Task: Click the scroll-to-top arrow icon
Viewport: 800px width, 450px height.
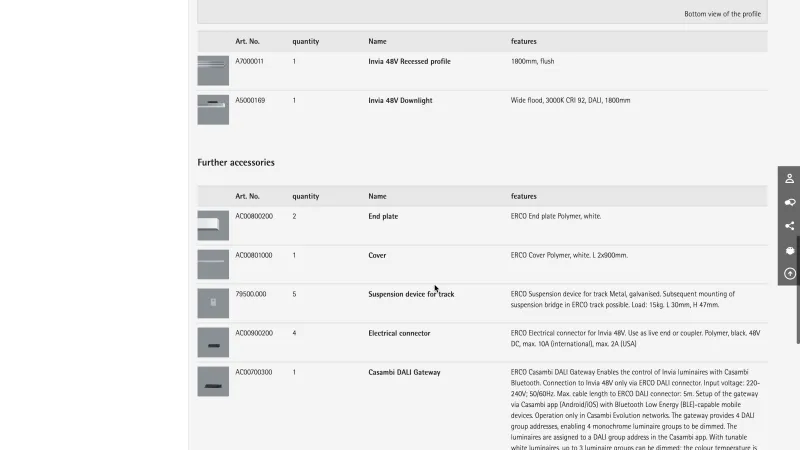Action: click(x=789, y=273)
